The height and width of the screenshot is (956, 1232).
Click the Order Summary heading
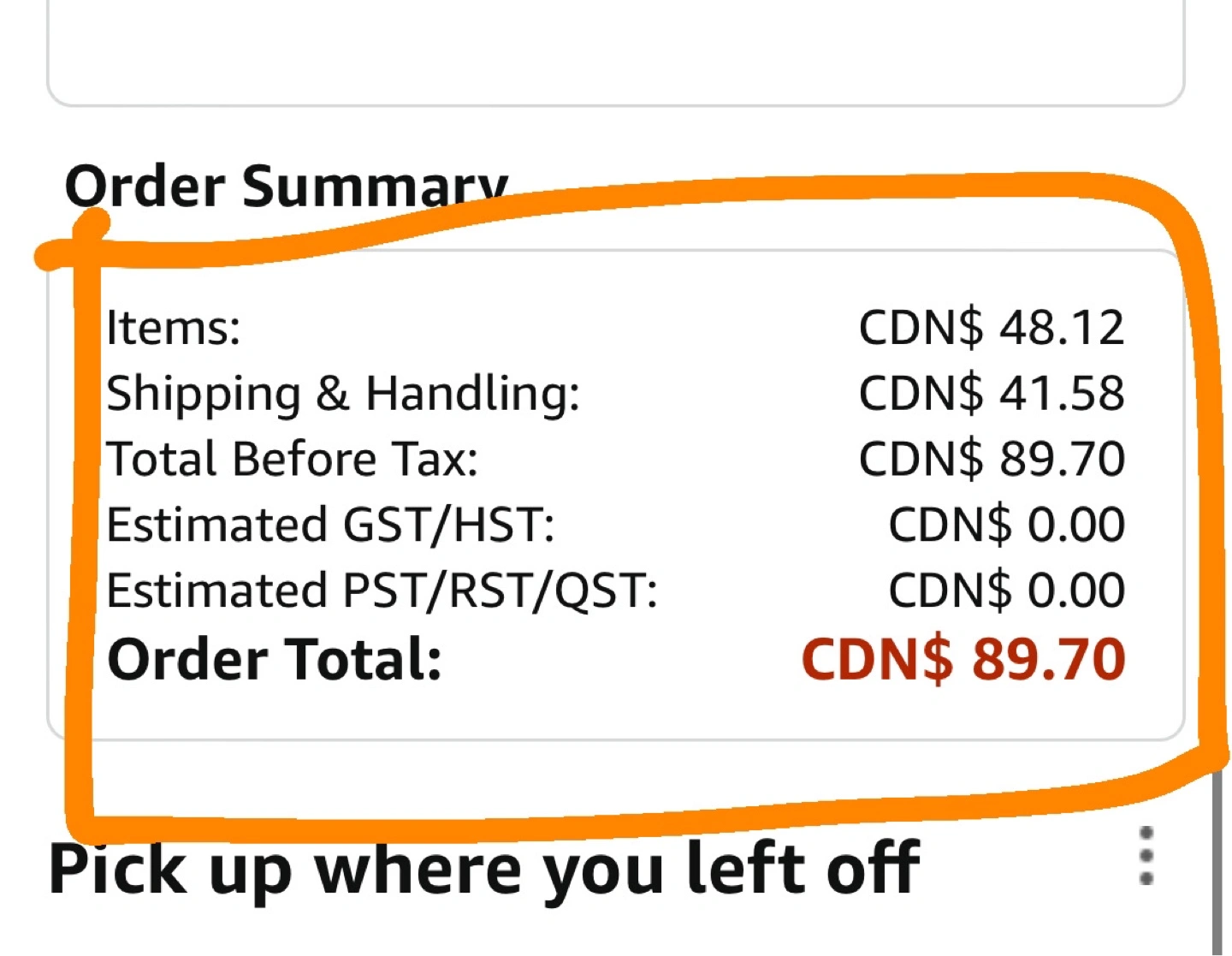point(287,185)
